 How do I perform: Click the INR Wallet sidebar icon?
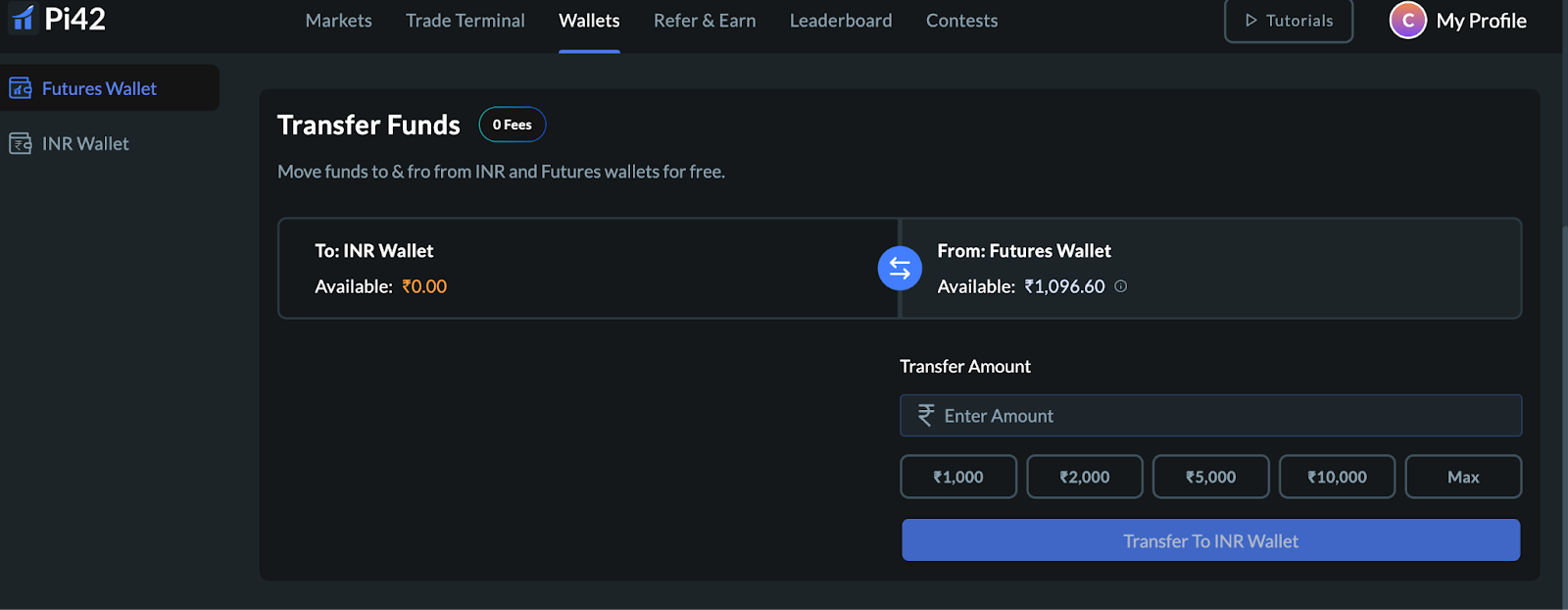coord(21,144)
